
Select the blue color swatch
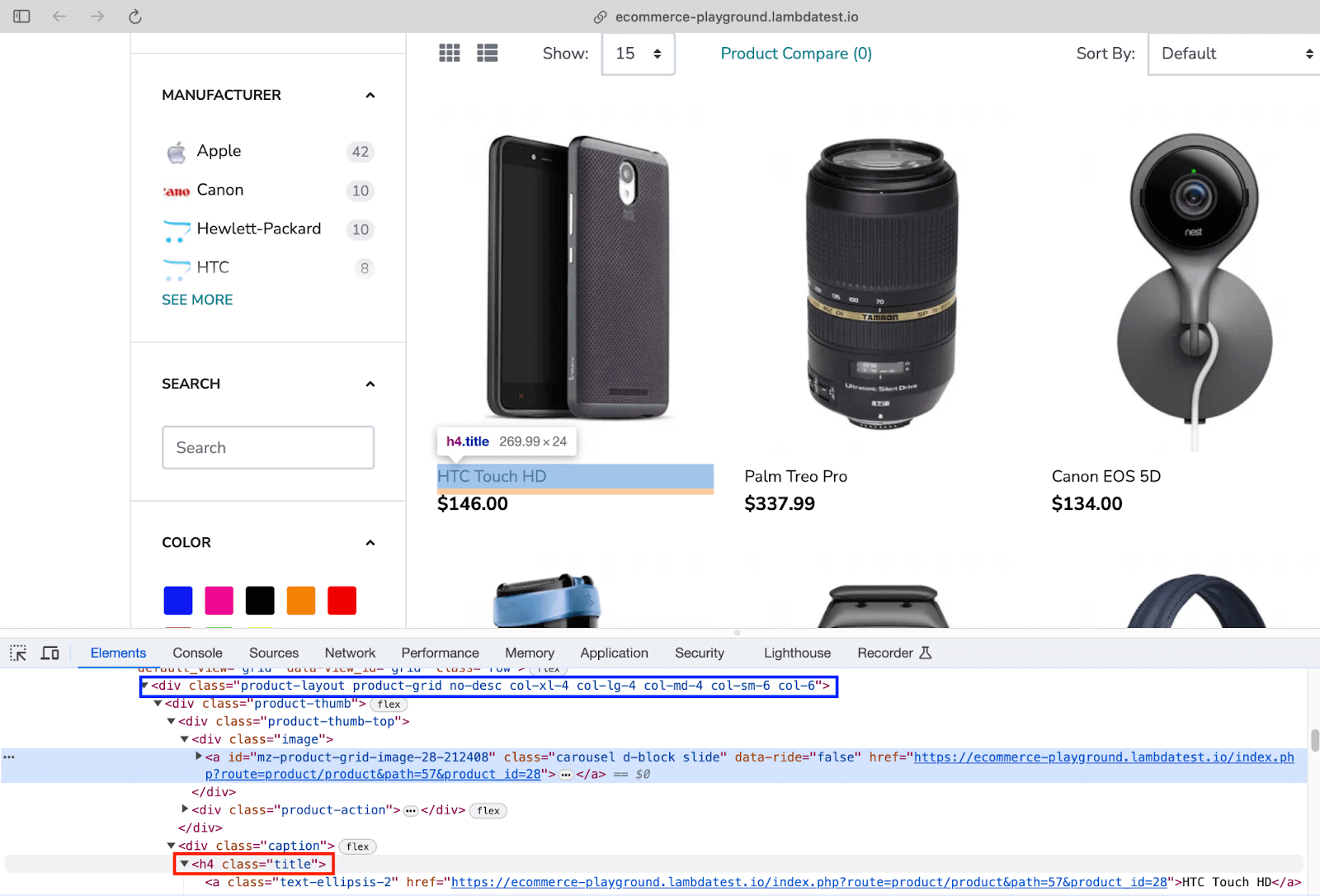coord(177,600)
